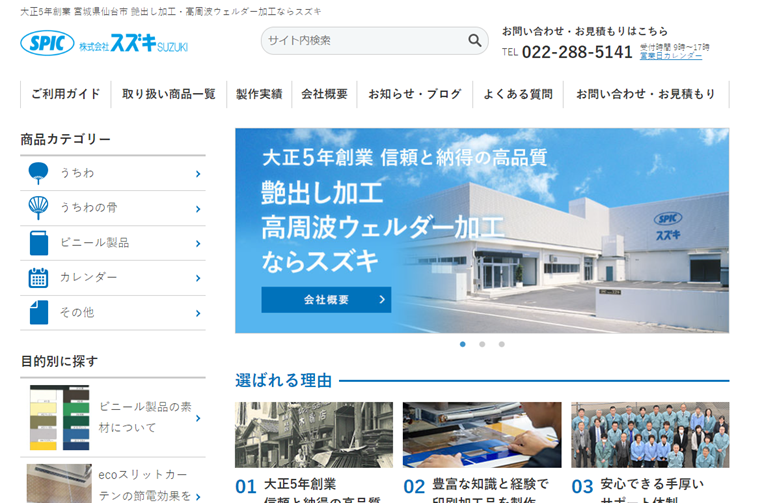Open the 会社概要 menu item
Screen dimensions: 762x503
[x=324, y=94]
